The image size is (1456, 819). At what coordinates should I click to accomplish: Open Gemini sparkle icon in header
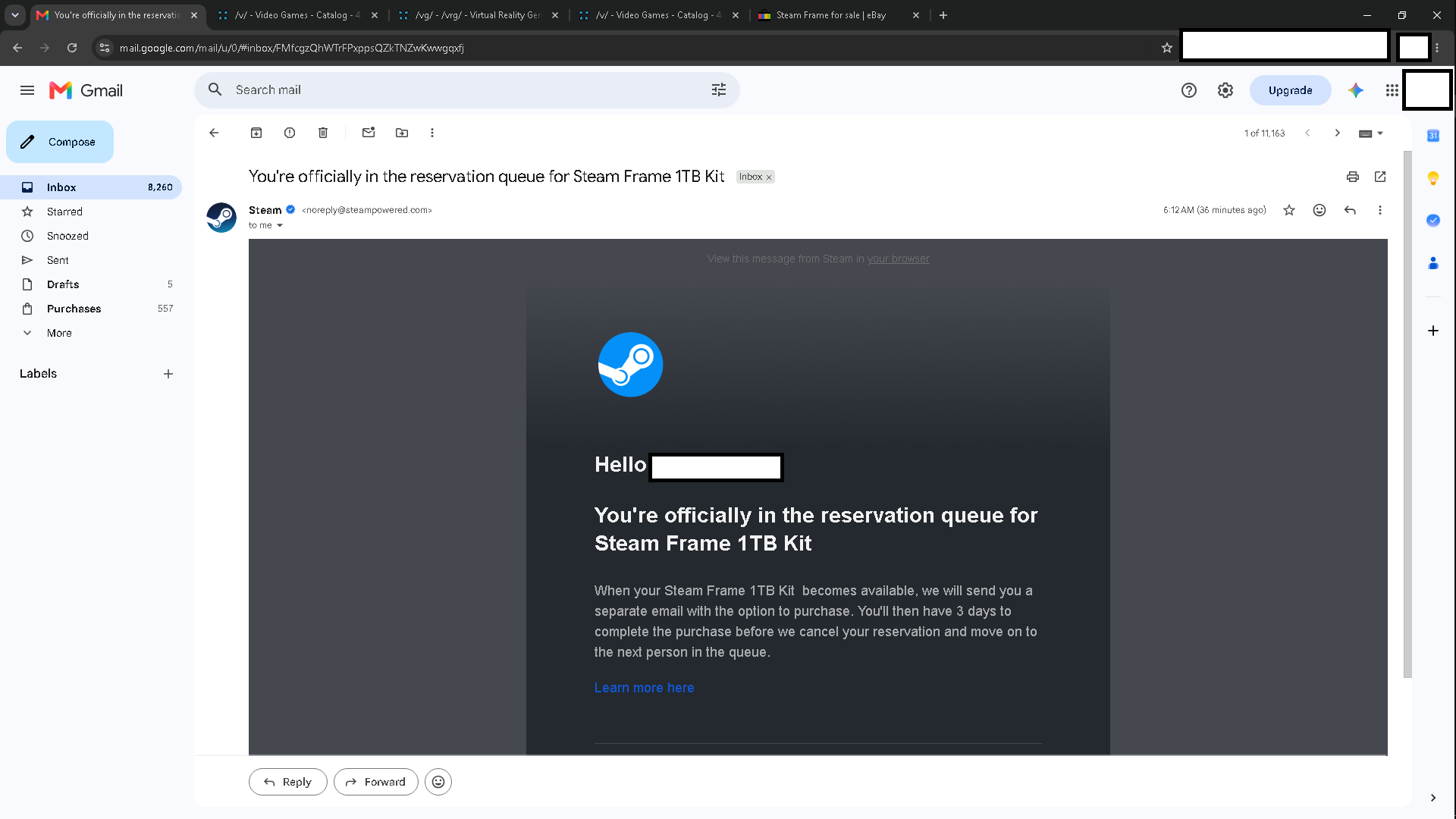pyautogui.click(x=1356, y=90)
